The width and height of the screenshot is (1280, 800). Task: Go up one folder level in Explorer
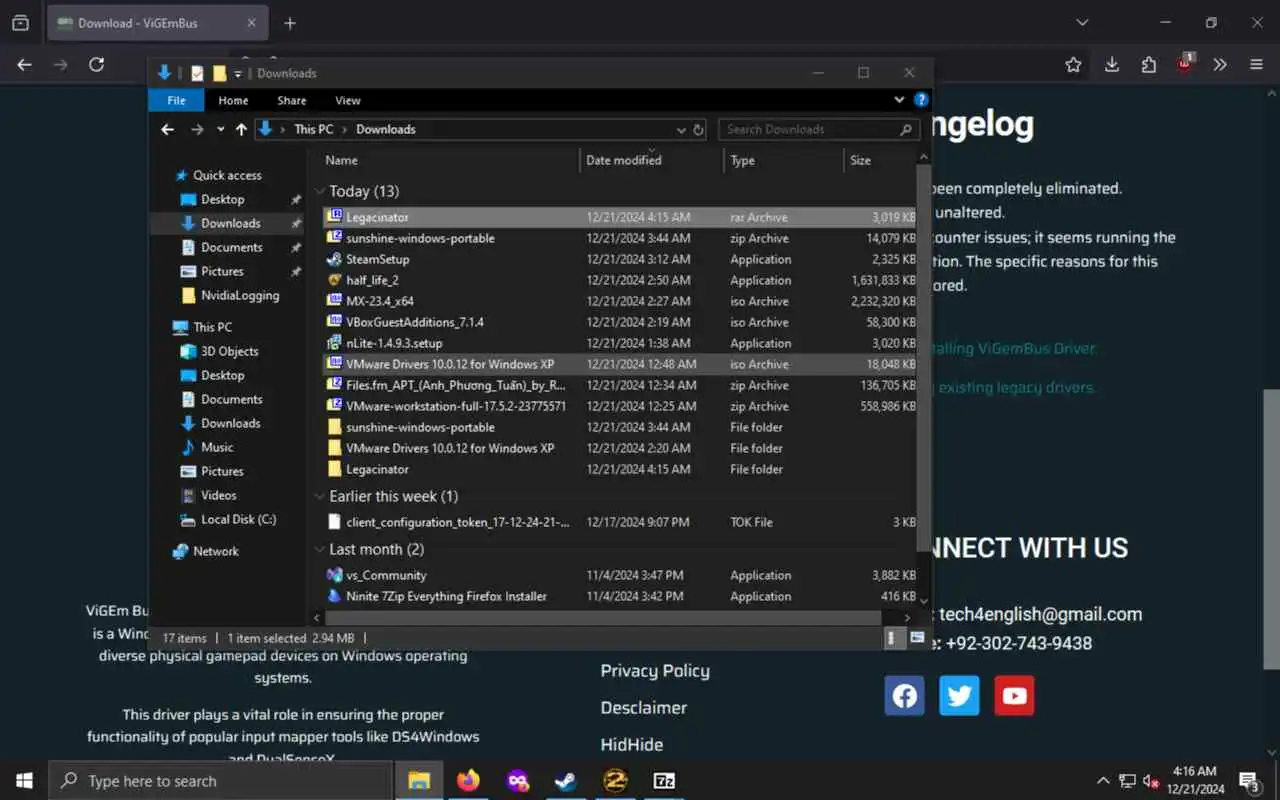pos(241,129)
